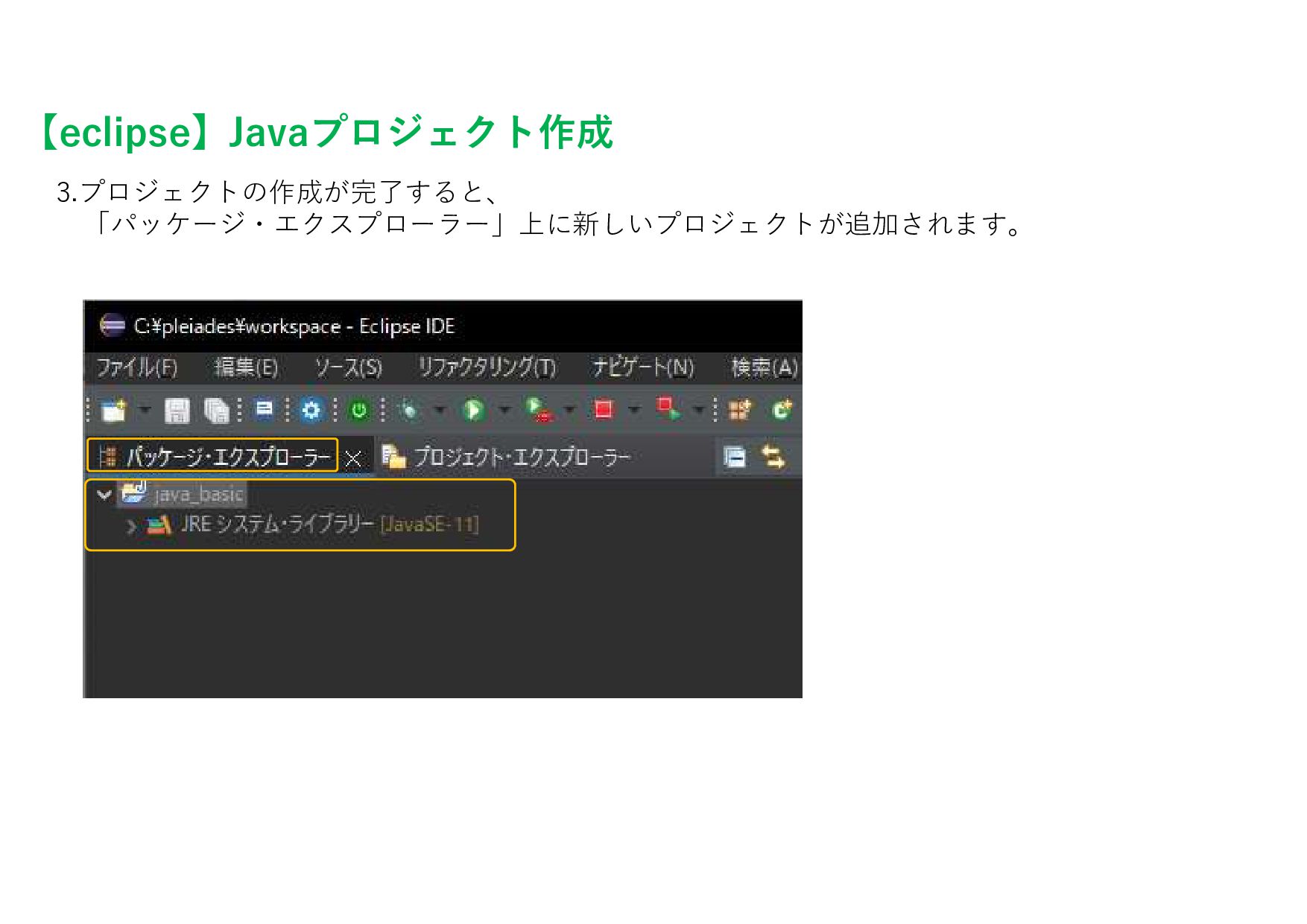This screenshot has width=1307, height=924.
Task: Click the Project Explorer tab folder icon
Action: (393, 456)
